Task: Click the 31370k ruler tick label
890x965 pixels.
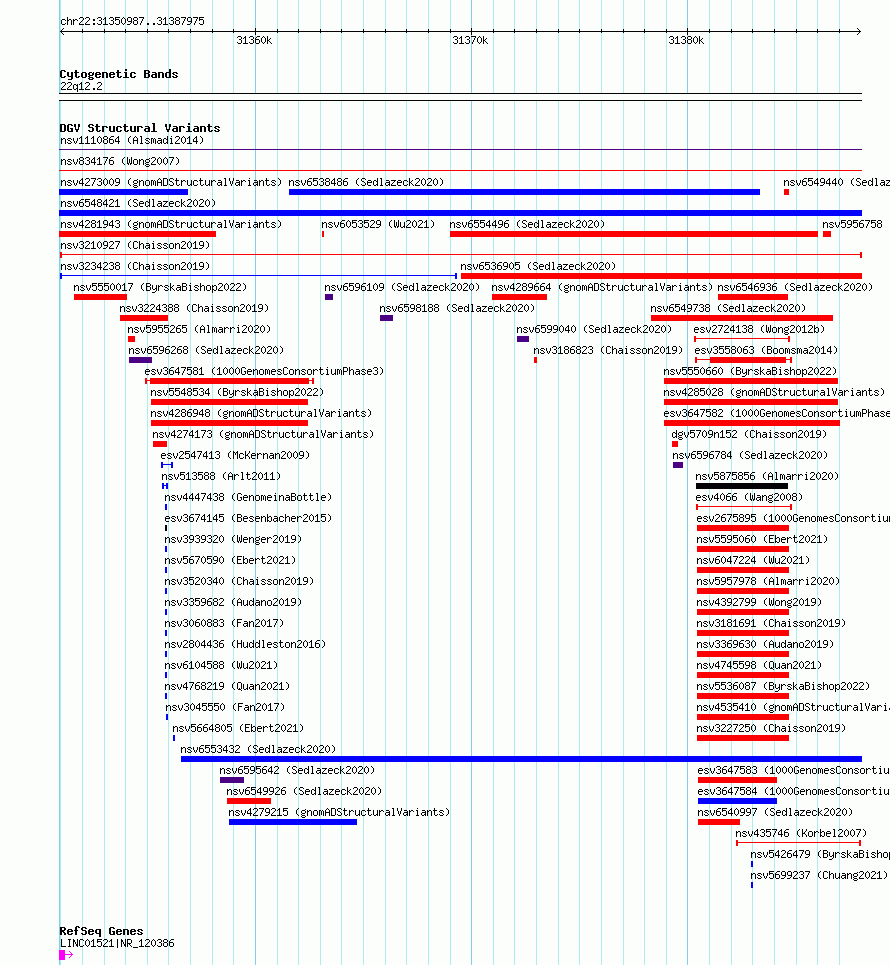Action: 470,40
